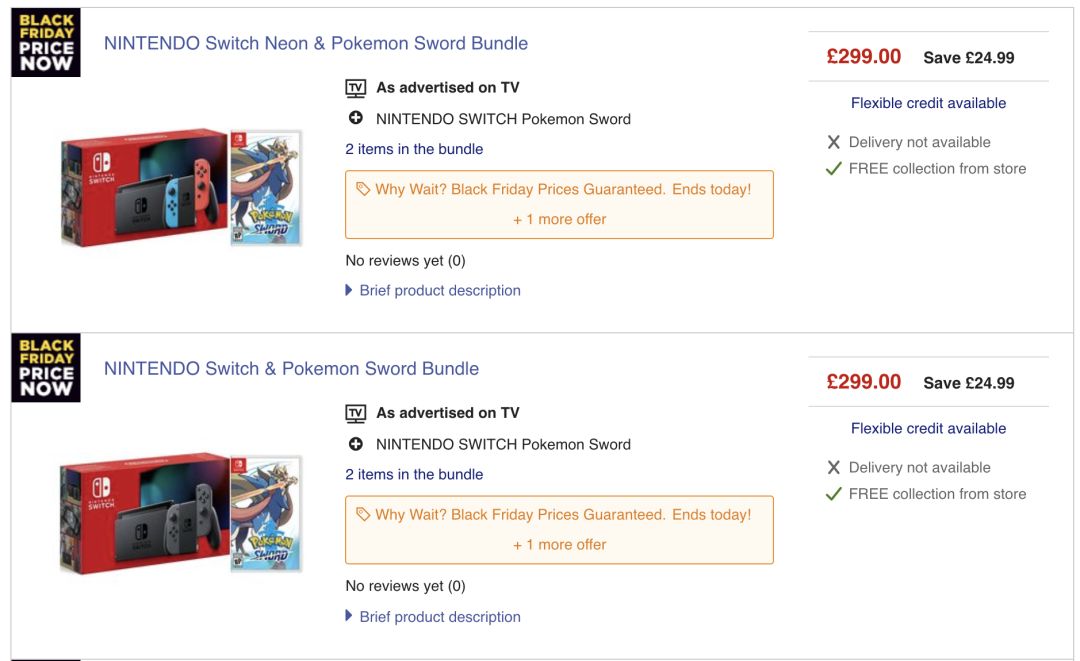Open NINTENDO Switch Neon & Pokemon Sword Bundle title

pyautogui.click(x=316, y=44)
